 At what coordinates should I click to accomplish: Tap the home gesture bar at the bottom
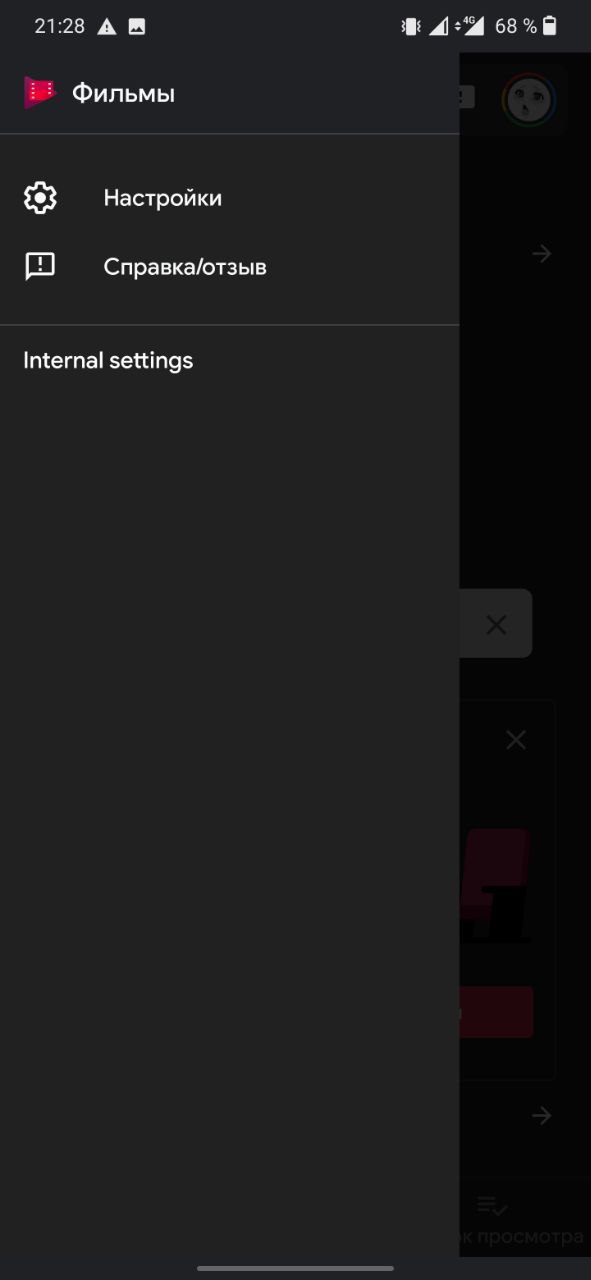[x=295, y=1268]
